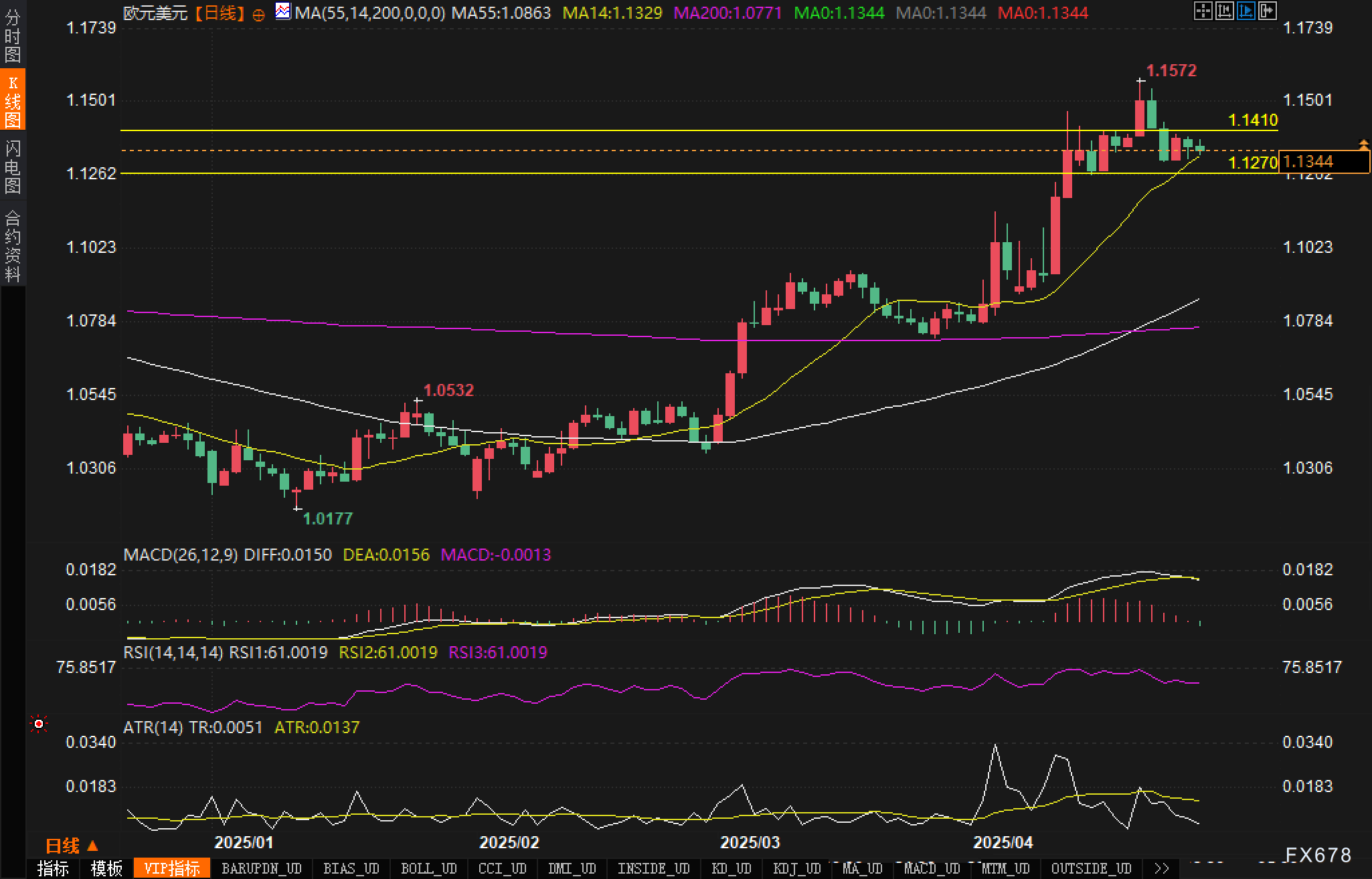This screenshot has height=879, width=1372.
Task: Click the orange price alert arrow on right axis
Action: coord(1363,144)
